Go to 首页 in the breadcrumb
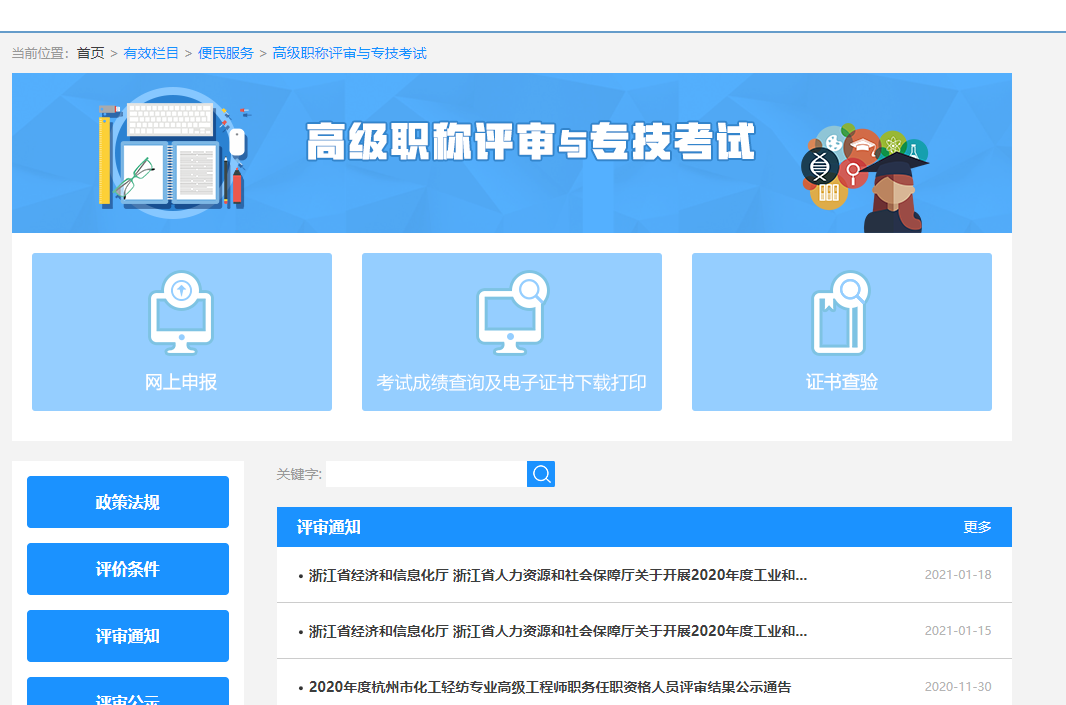1066x705 pixels. (91, 53)
